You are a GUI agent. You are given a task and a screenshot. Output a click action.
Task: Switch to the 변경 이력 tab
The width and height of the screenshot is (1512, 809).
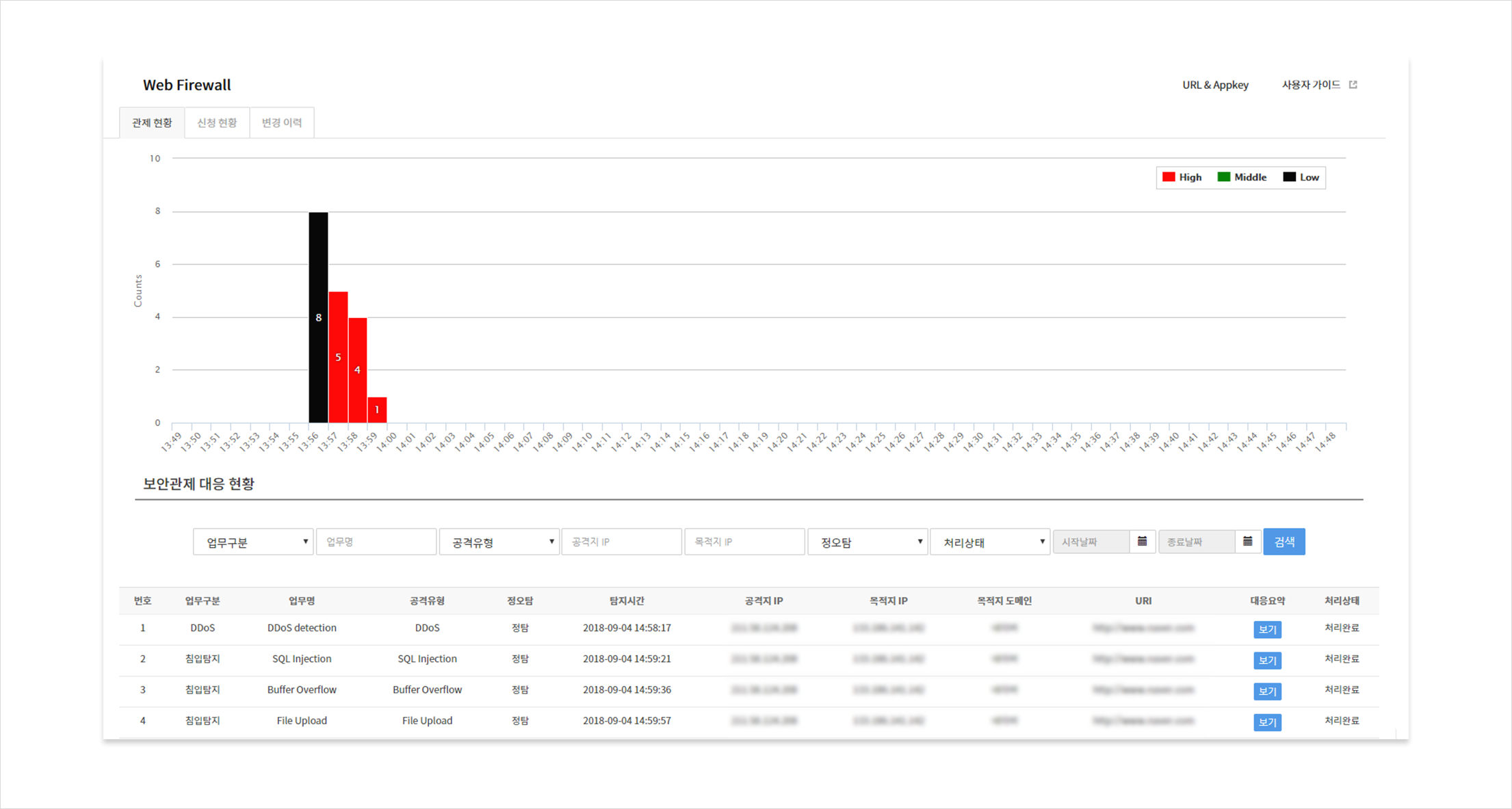pyautogui.click(x=282, y=123)
